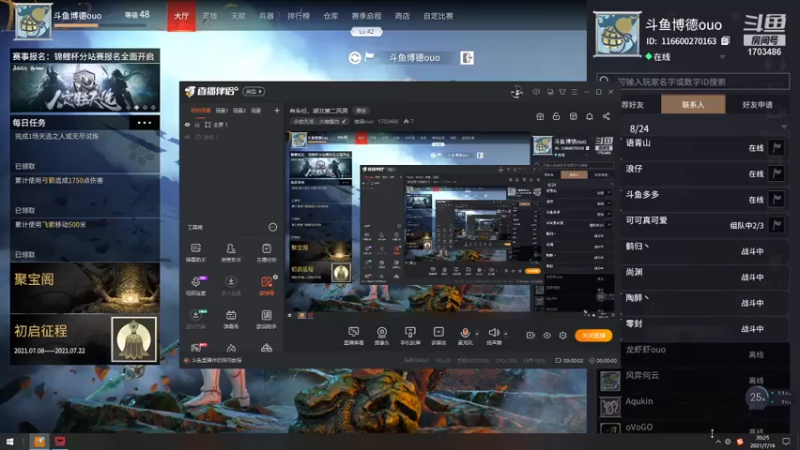Open the 商店 tab

[x=402, y=16]
